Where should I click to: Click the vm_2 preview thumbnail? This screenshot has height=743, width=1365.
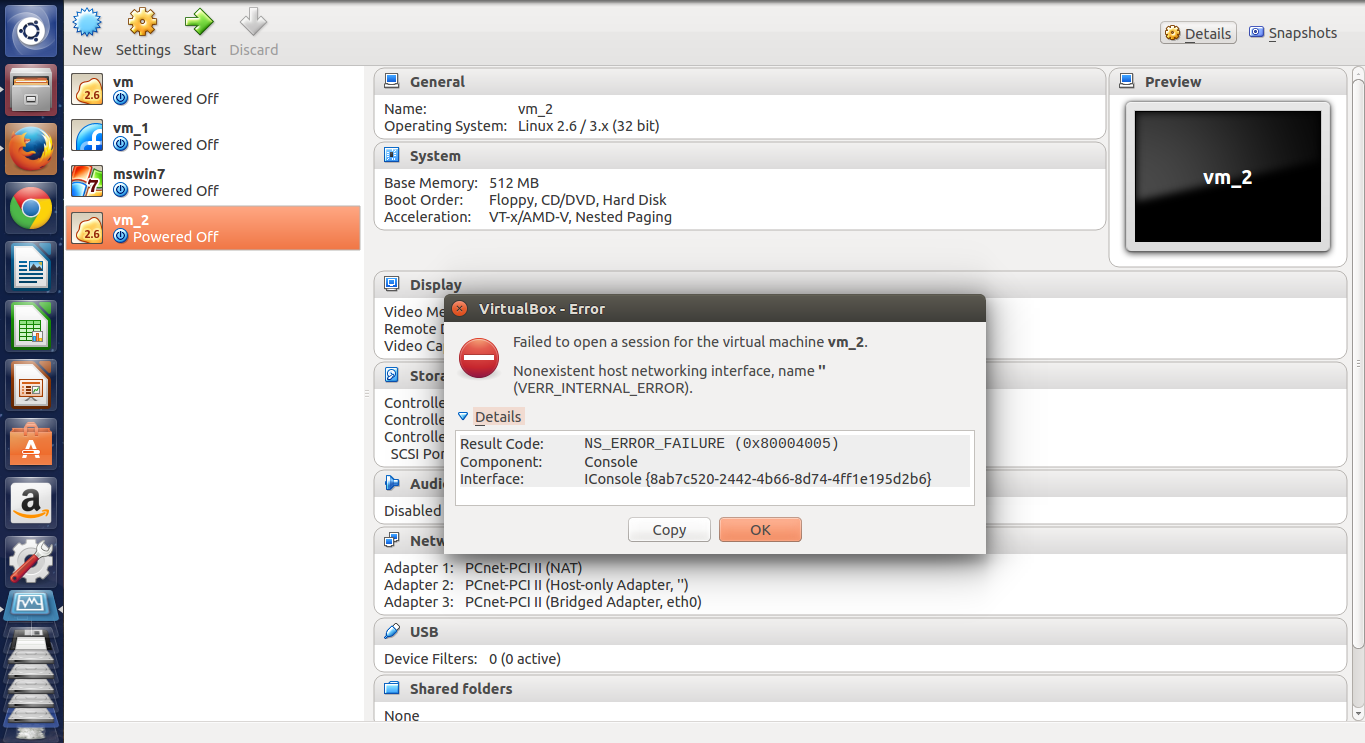pos(1228,177)
